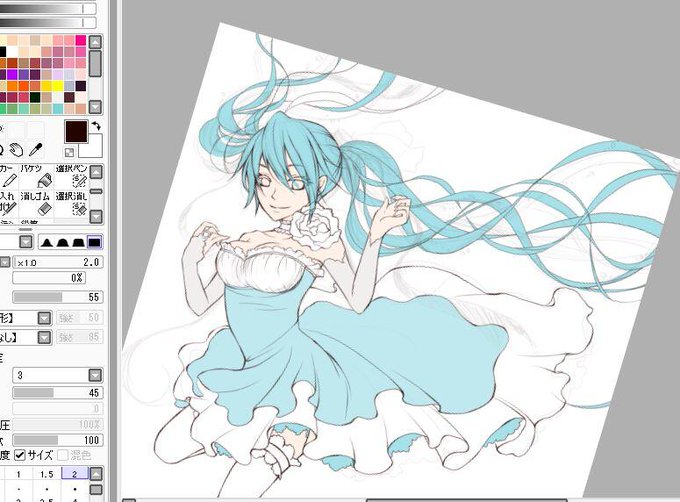Click the brush size ×1.0 2.0 slider

pyautogui.click(x=58, y=262)
